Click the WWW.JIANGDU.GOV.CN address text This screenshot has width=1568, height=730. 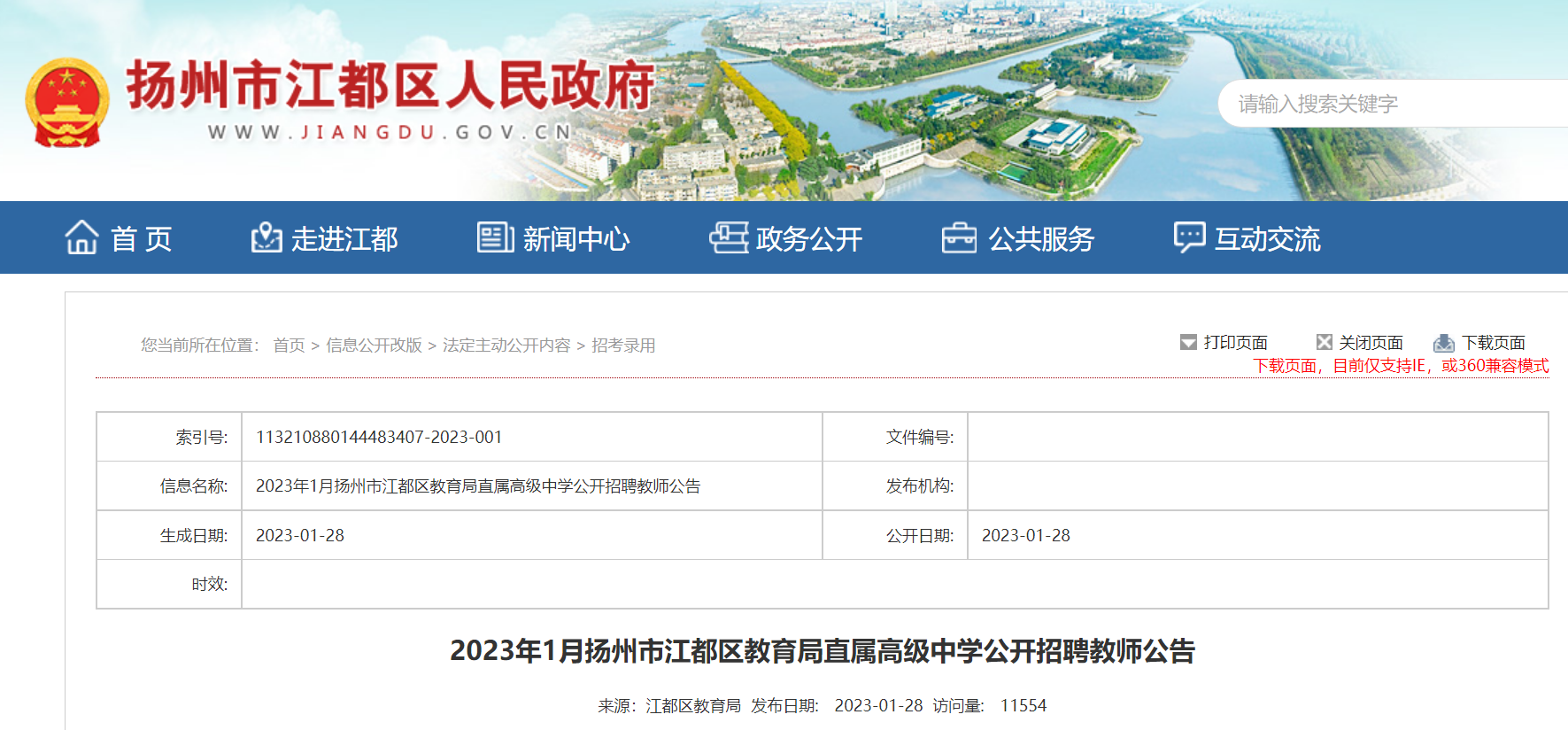[x=390, y=133]
